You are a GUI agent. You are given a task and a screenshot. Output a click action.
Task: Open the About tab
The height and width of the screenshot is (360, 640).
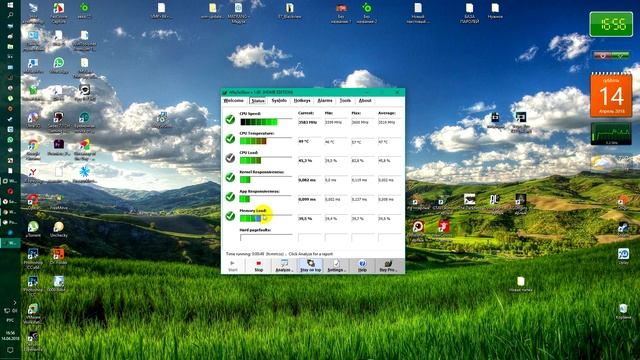[x=365, y=100]
